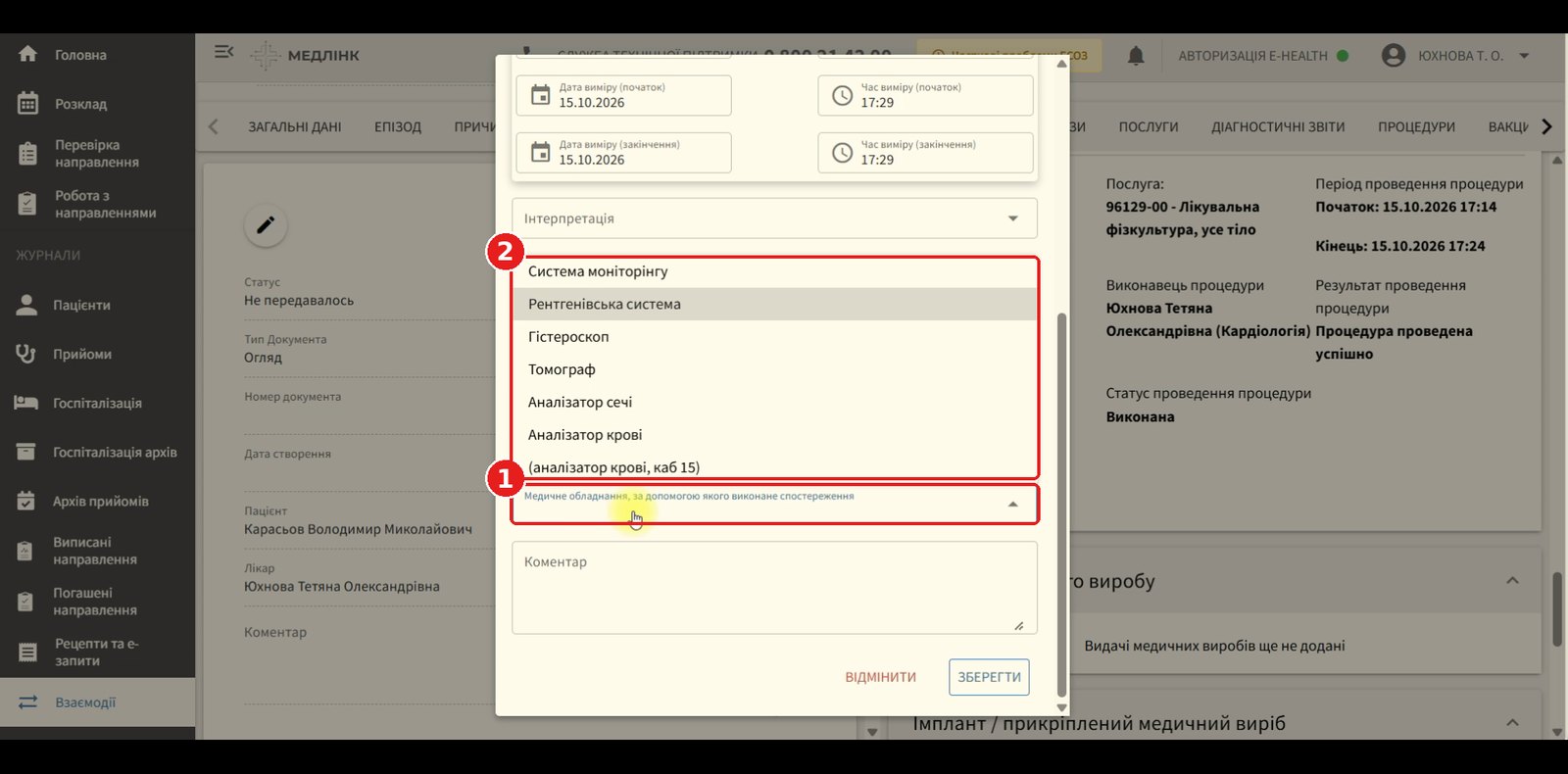Click the ЗБЕРЕГТИ button
Image resolution: width=1568 pixels, height=774 pixels.
click(989, 677)
